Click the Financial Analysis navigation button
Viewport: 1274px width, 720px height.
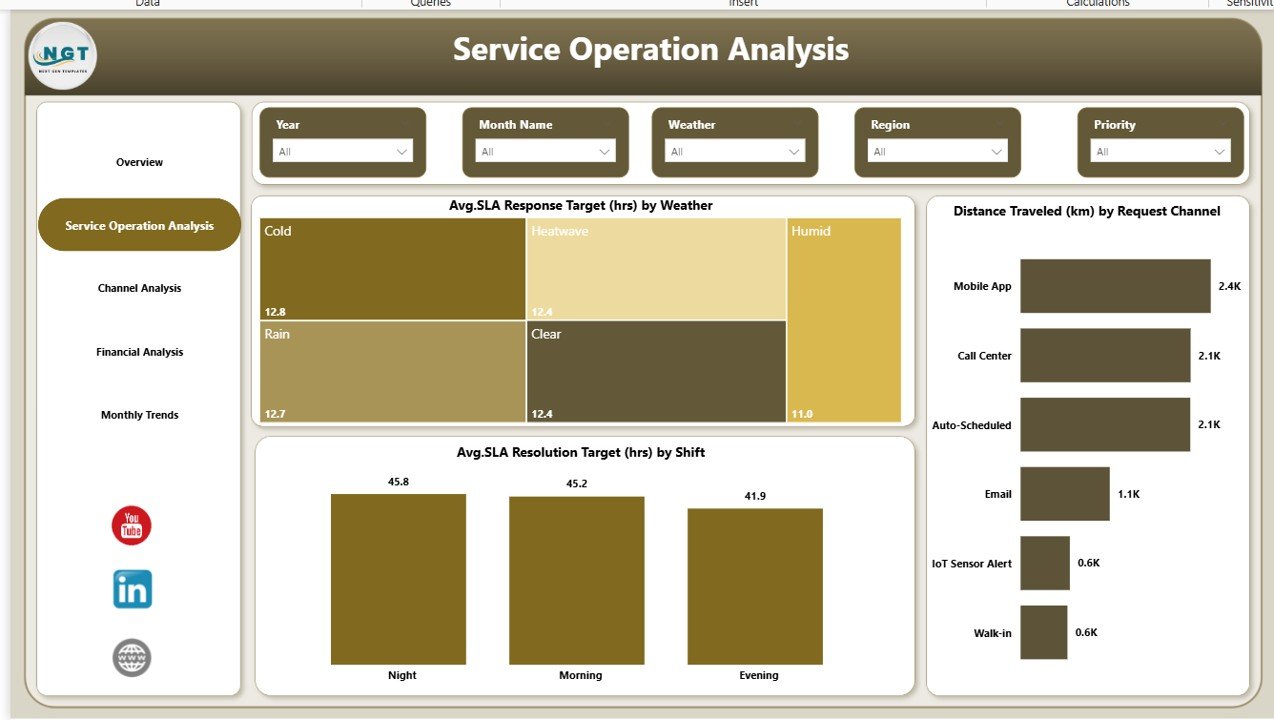(x=139, y=351)
